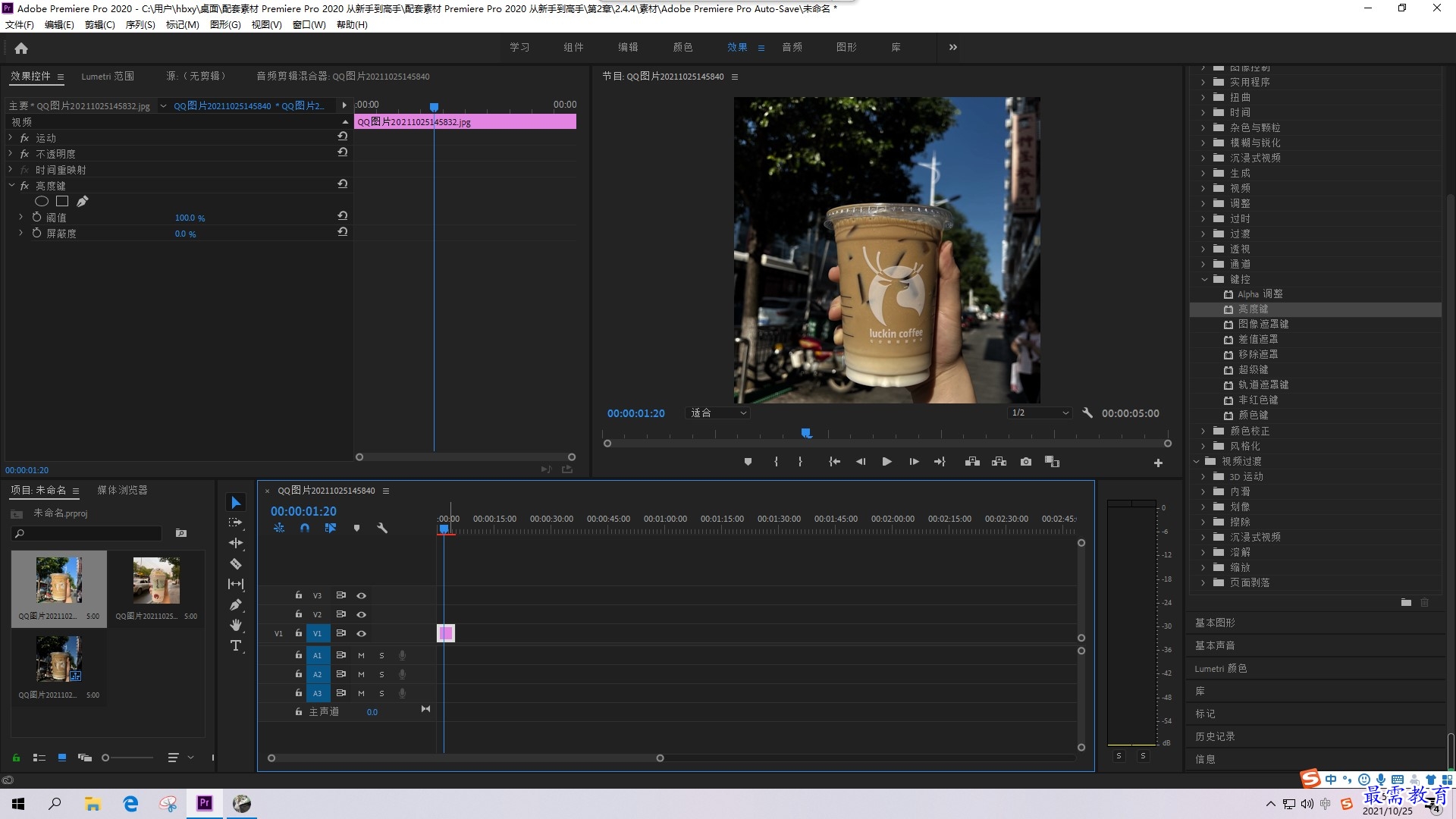This screenshot has width=1456, height=819.
Task: Collapse 键控 effects folder
Action: [x=1204, y=280]
